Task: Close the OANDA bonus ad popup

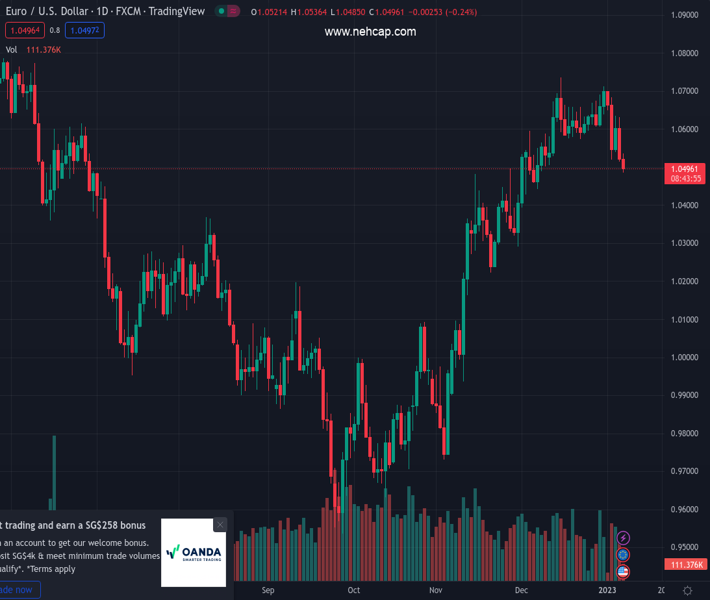Action: click(x=220, y=524)
